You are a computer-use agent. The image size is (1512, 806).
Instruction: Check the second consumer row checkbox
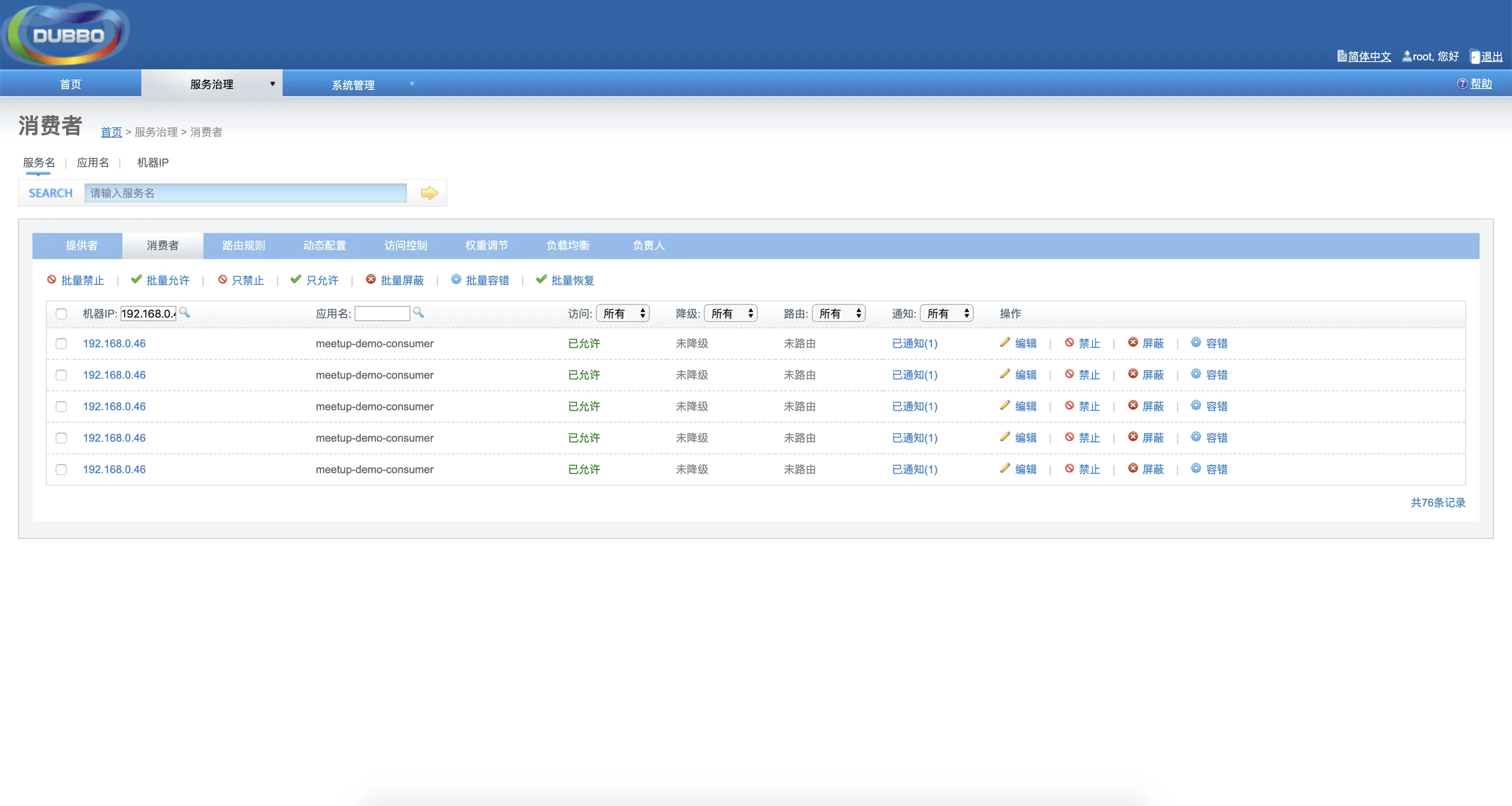point(61,375)
